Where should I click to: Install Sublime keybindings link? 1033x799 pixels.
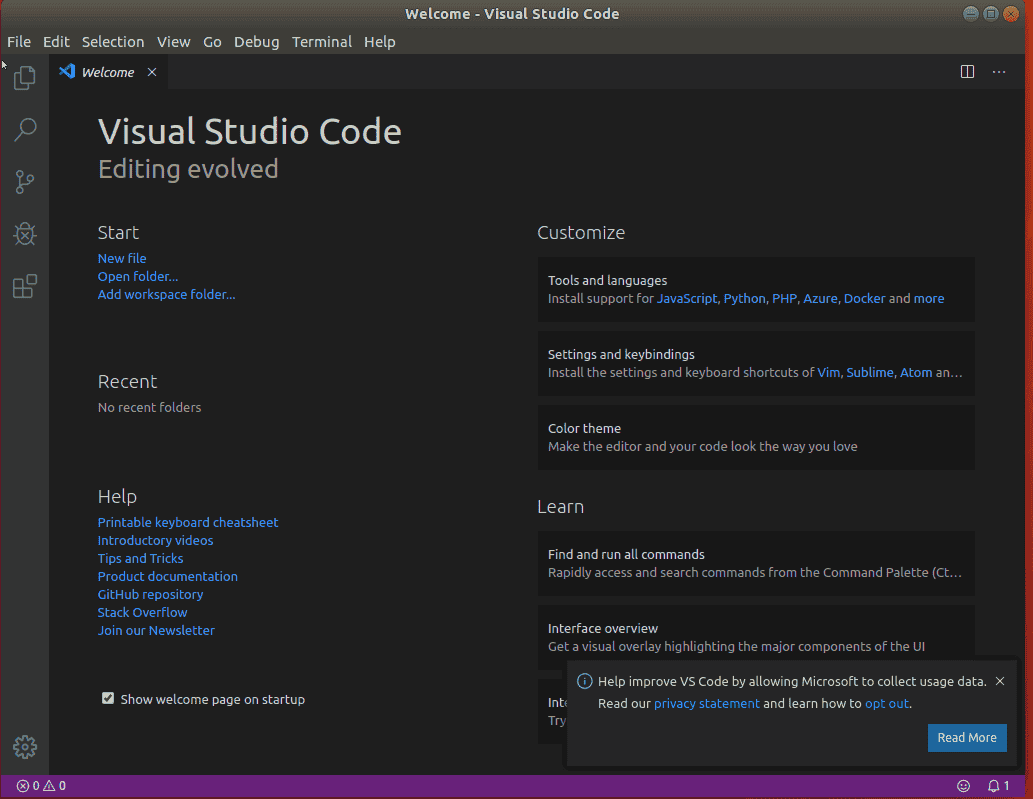870,373
